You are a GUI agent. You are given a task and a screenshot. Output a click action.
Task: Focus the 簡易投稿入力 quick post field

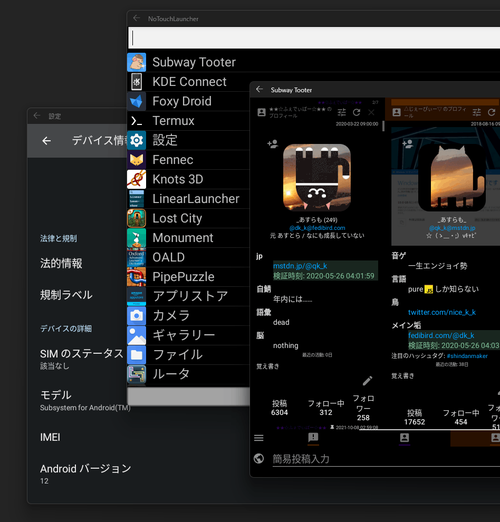[x=386, y=459]
